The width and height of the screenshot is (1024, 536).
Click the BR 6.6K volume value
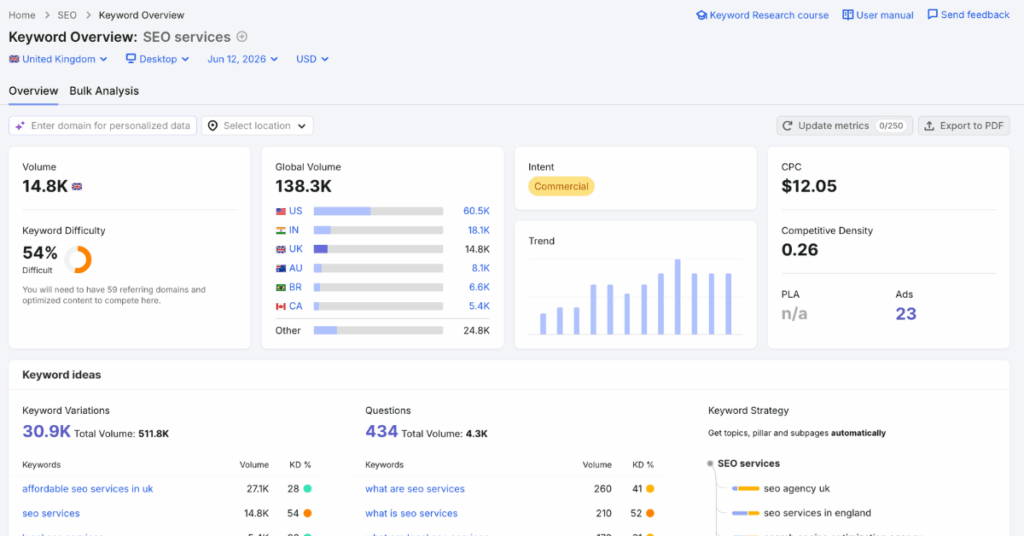pos(479,287)
